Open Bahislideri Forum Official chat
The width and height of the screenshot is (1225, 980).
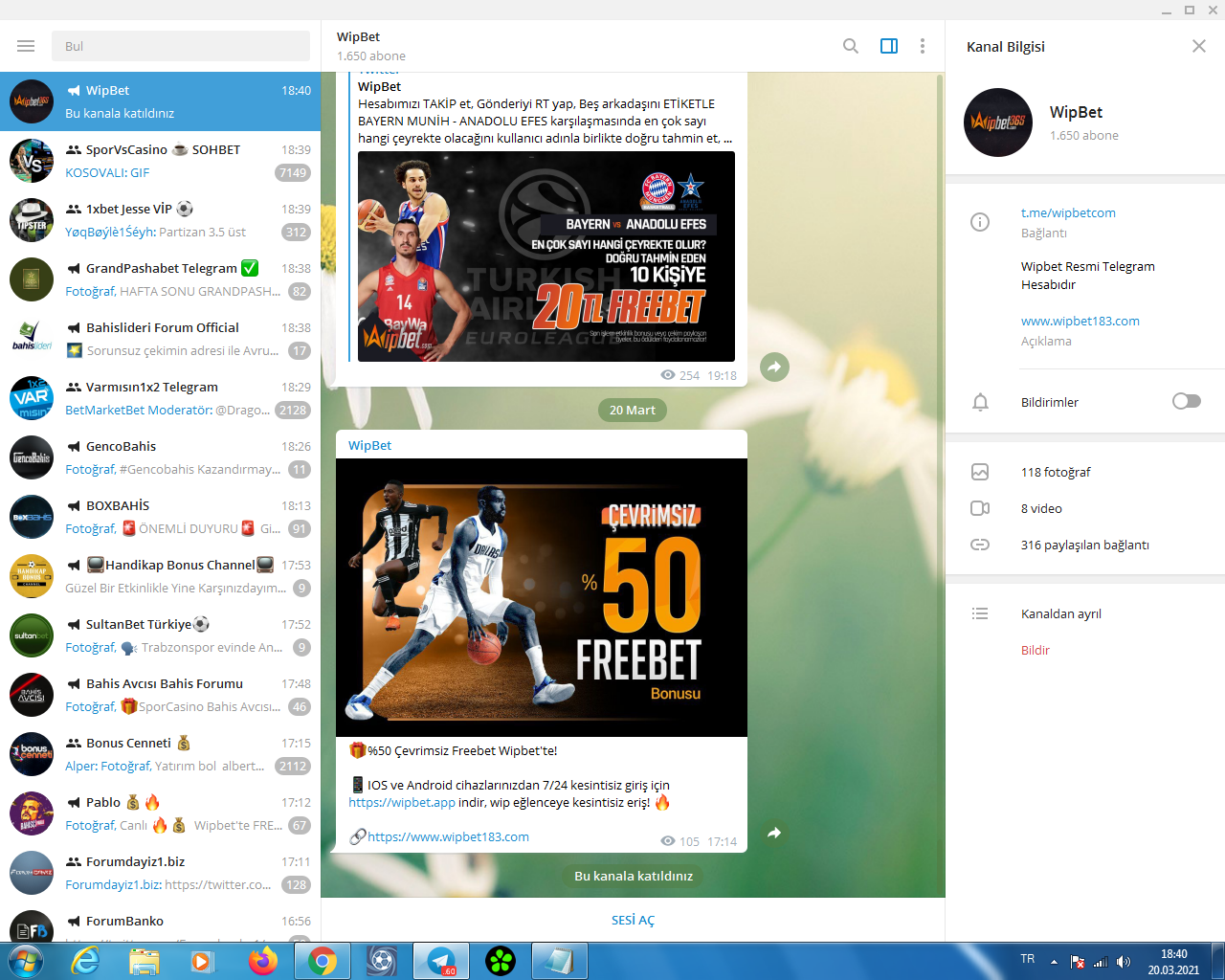click(160, 339)
